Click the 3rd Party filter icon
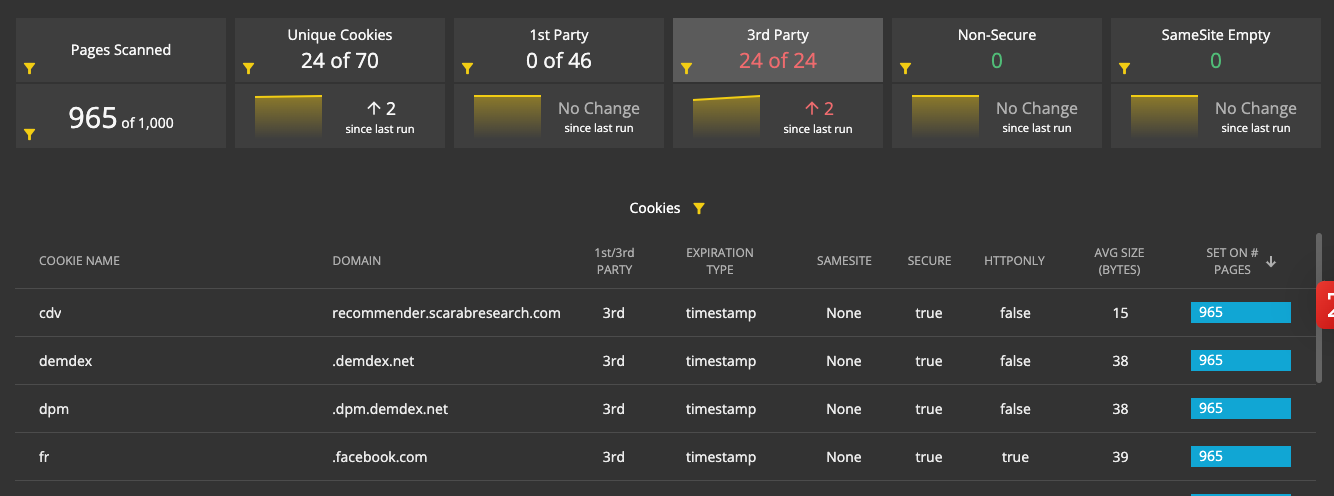Screen dimensions: 1334x496 [x=687, y=68]
